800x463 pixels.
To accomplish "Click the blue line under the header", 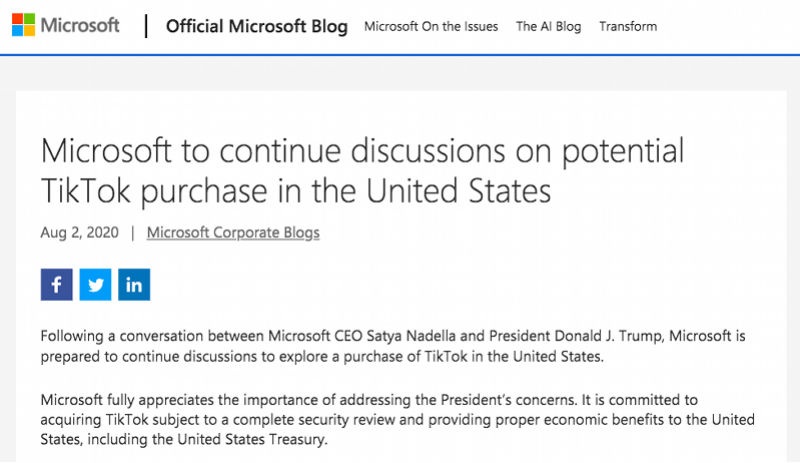I will 400,55.
